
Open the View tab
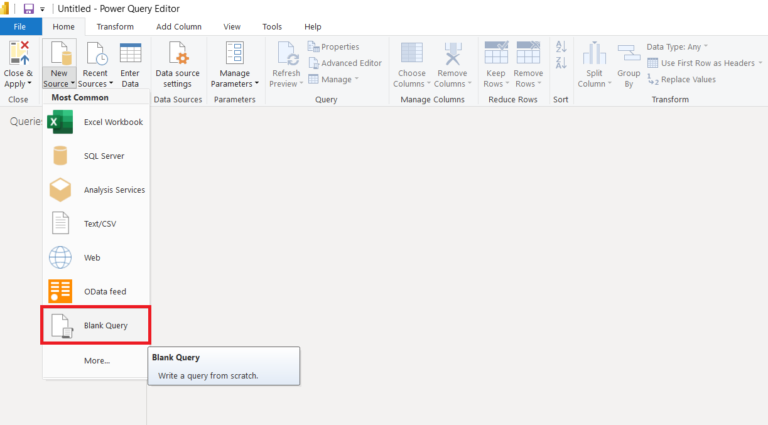coord(232,26)
